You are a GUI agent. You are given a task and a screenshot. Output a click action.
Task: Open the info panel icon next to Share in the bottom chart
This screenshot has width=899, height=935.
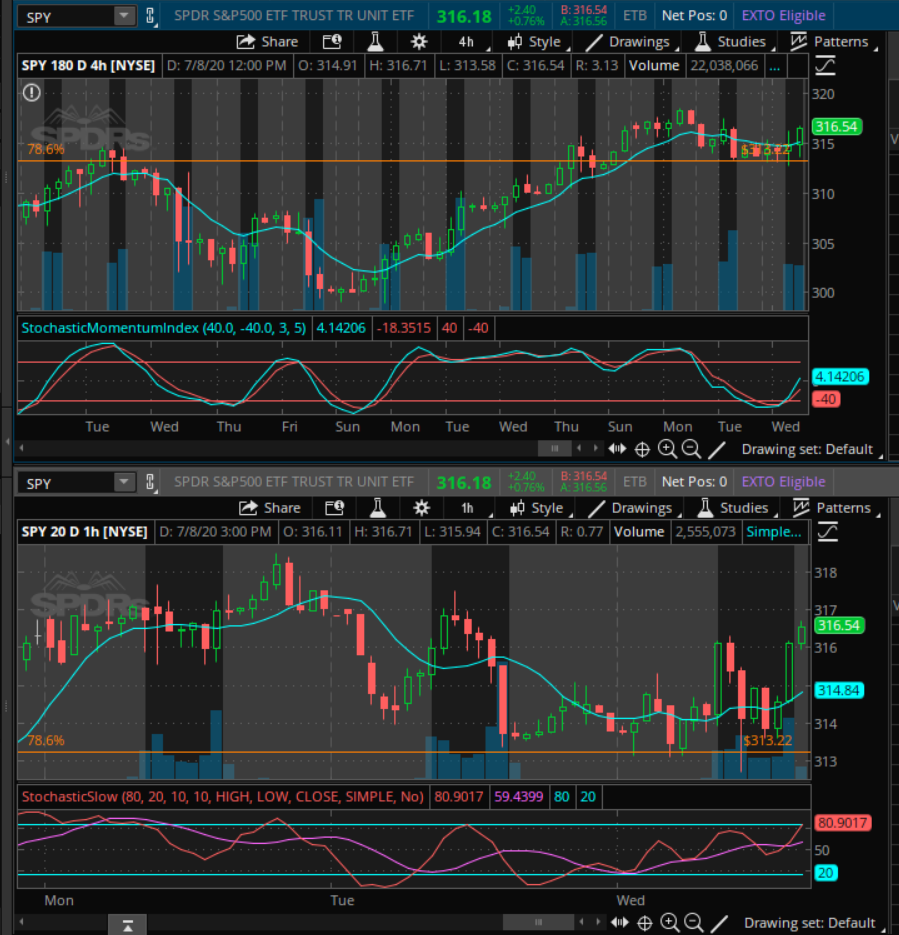pyautogui.click(x=334, y=508)
